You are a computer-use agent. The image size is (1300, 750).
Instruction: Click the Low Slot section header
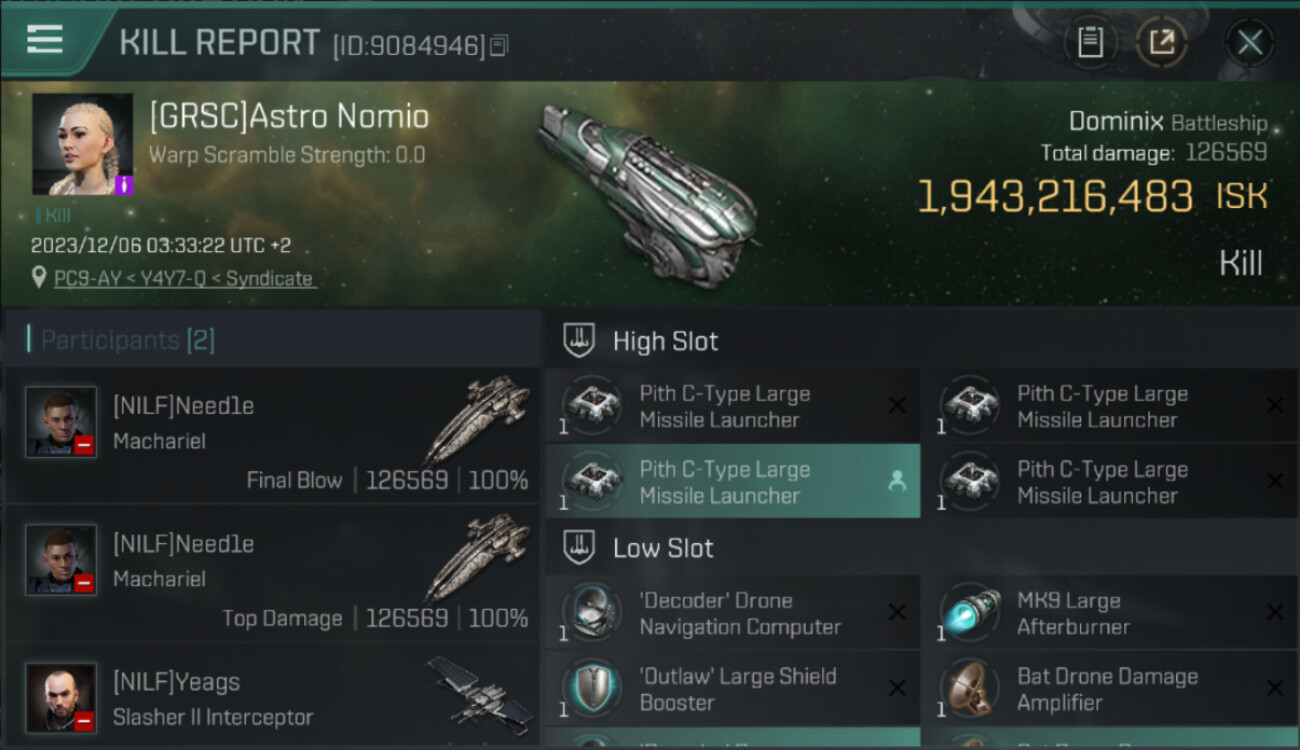coord(663,548)
